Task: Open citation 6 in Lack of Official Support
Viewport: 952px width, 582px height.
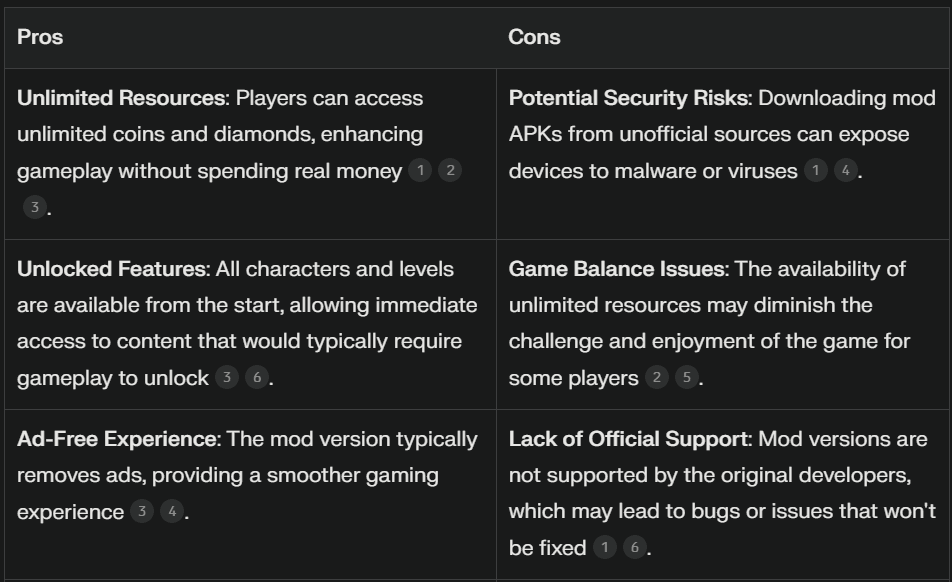Action: tap(634, 547)
